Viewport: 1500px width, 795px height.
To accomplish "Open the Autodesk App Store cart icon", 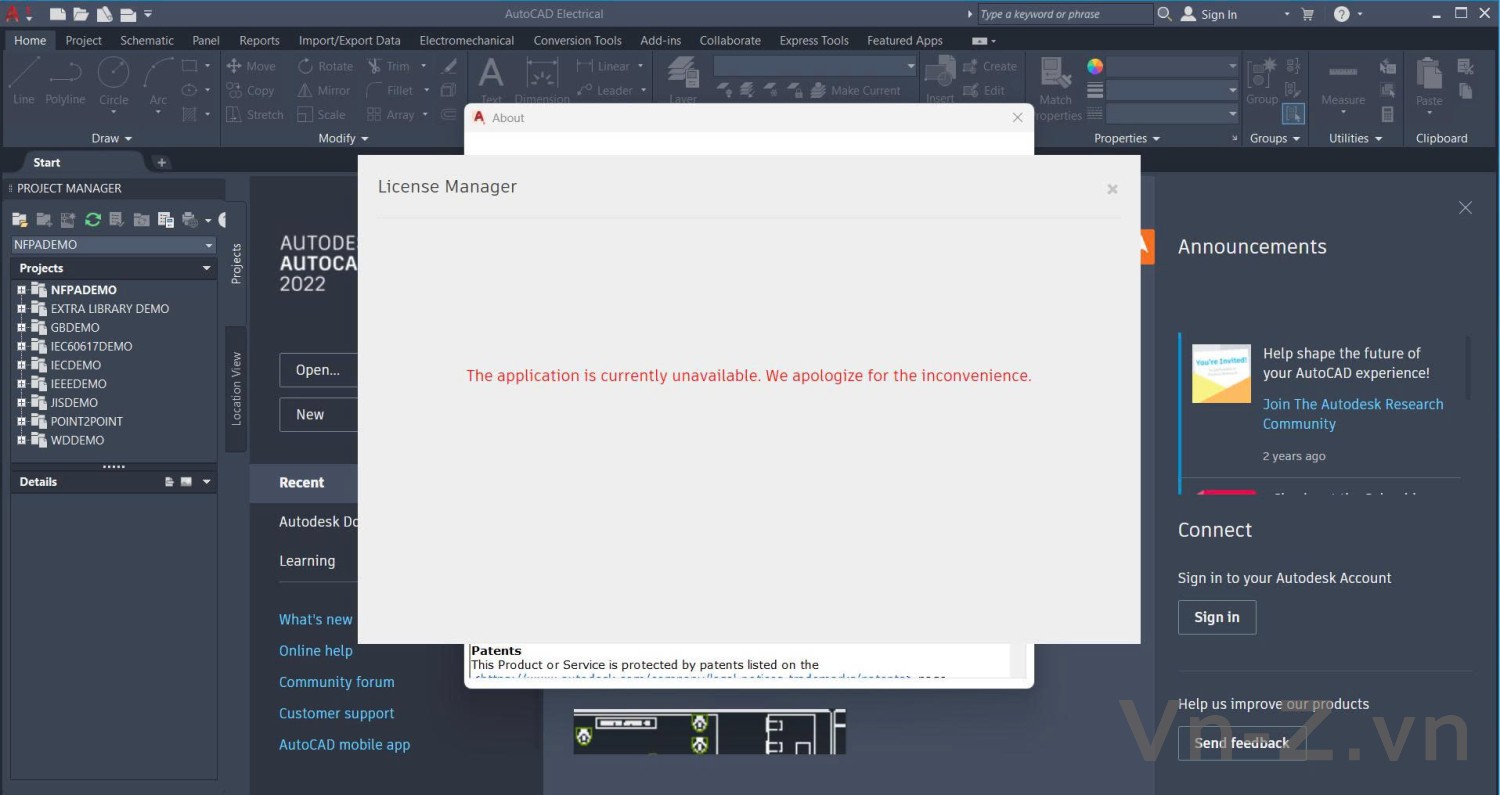I will click(x=1307, y=14).
